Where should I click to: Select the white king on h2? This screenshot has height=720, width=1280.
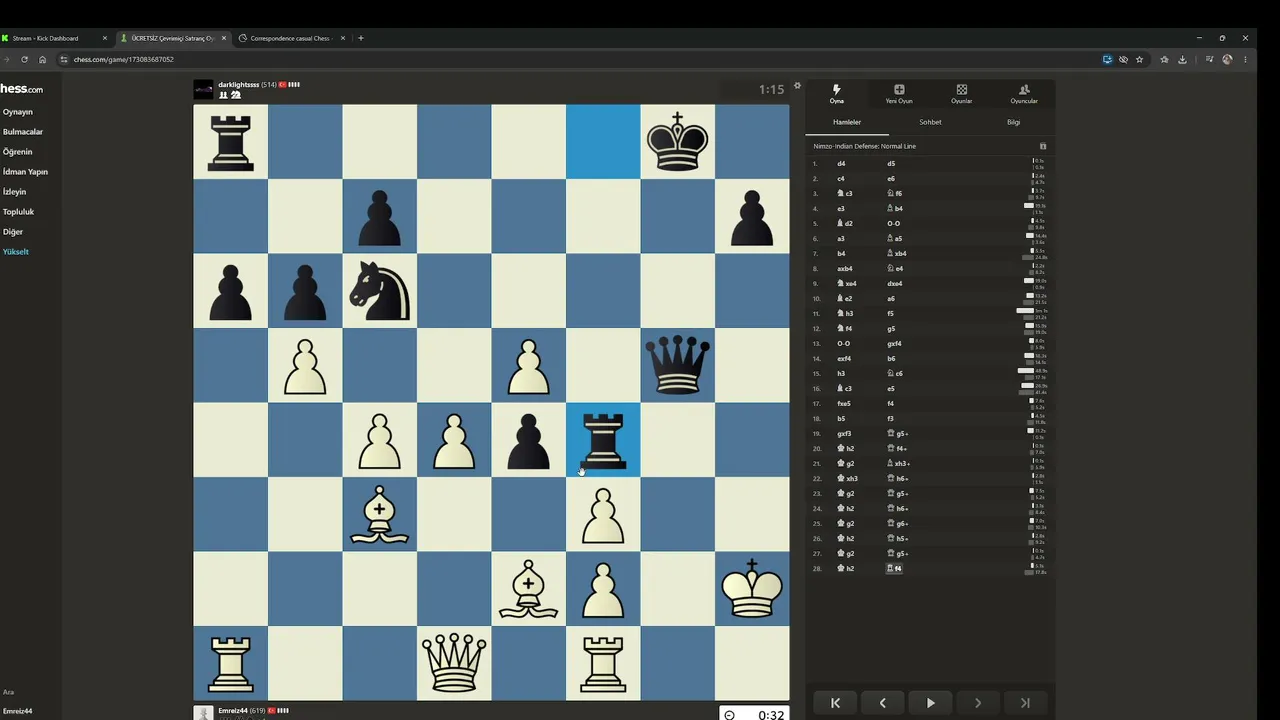point(752,589)
